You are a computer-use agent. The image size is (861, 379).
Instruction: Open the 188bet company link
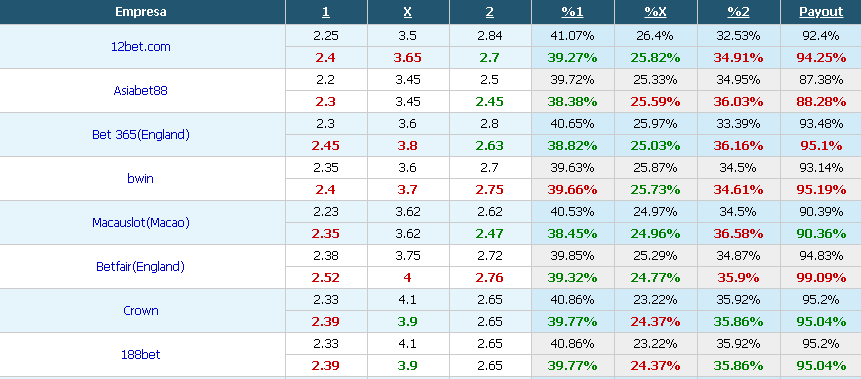141,354
